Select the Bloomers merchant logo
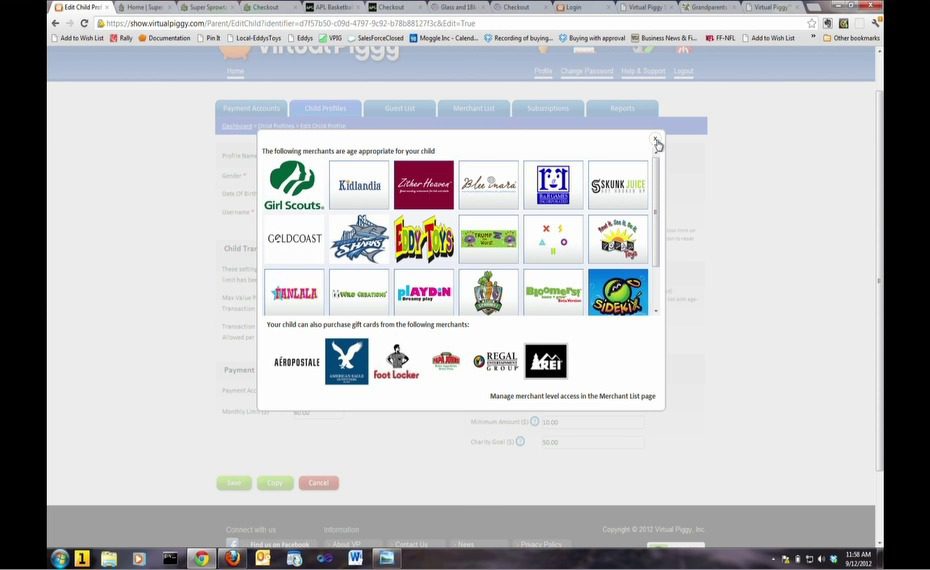930x570 pixels. point(553,292)
